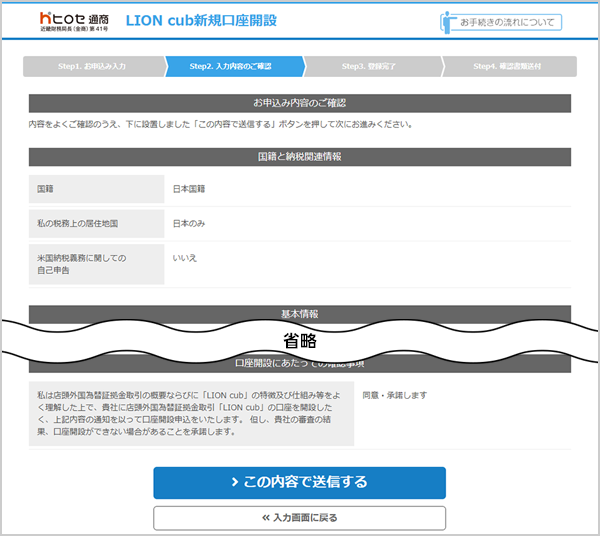Submit with この内容で送信する button
Image resolution: width=600 pixels, height=536 pixels.
(x=300, y=482)
